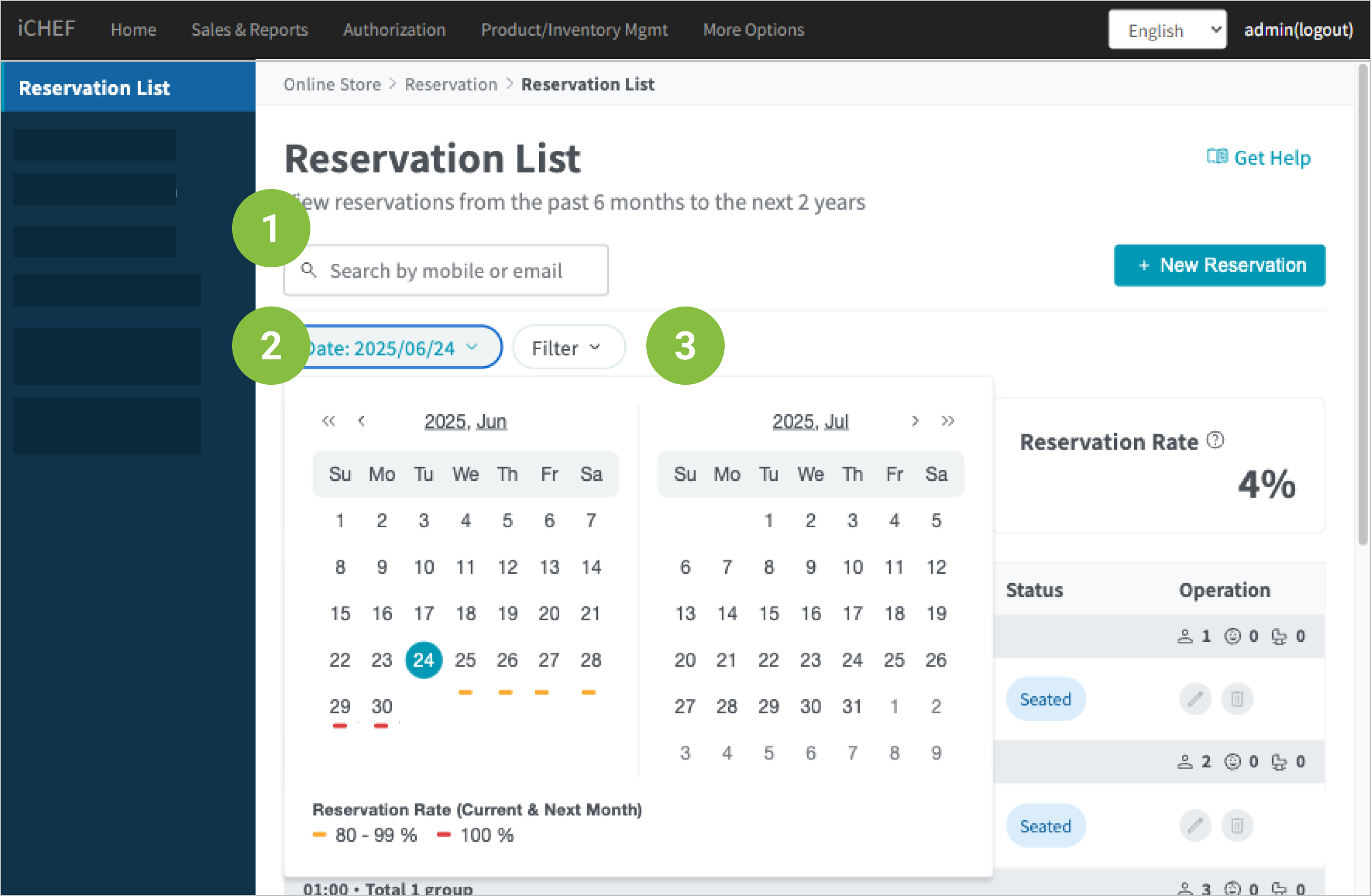This screenshot has height=896, width=1371.
Task: Click the New Reservation button
Action: pos(1220,265)
